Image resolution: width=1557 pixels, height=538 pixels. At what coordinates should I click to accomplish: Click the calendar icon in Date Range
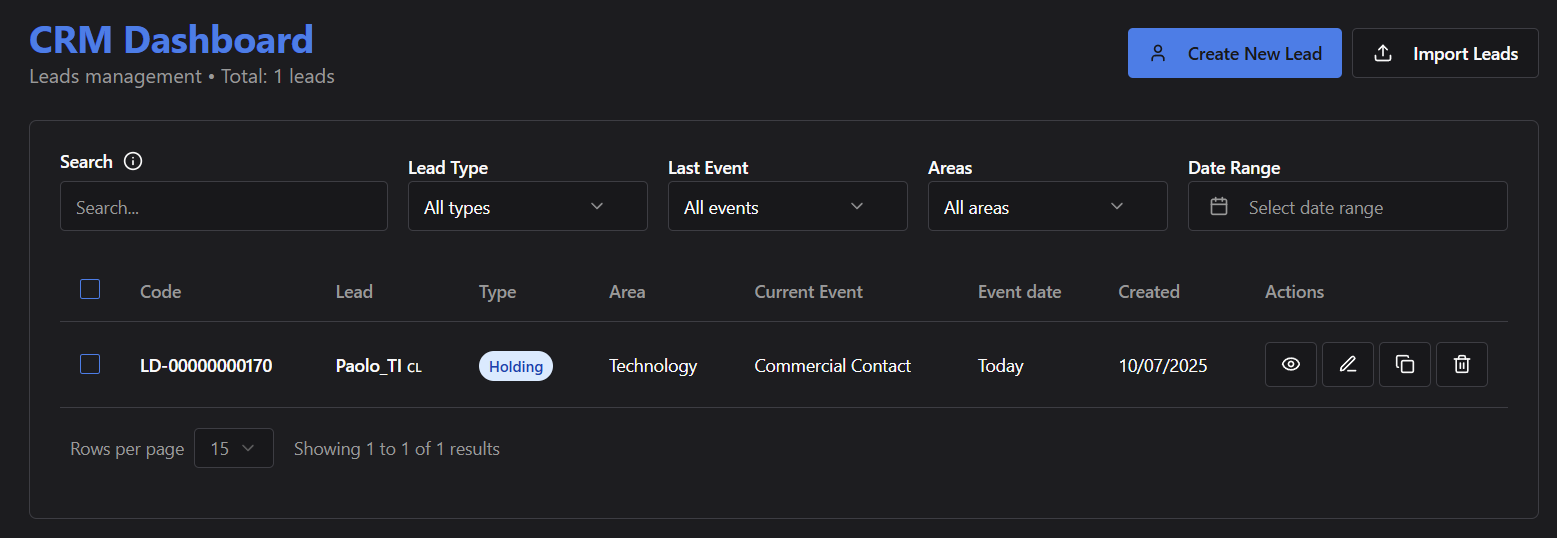pos(1218,207)
